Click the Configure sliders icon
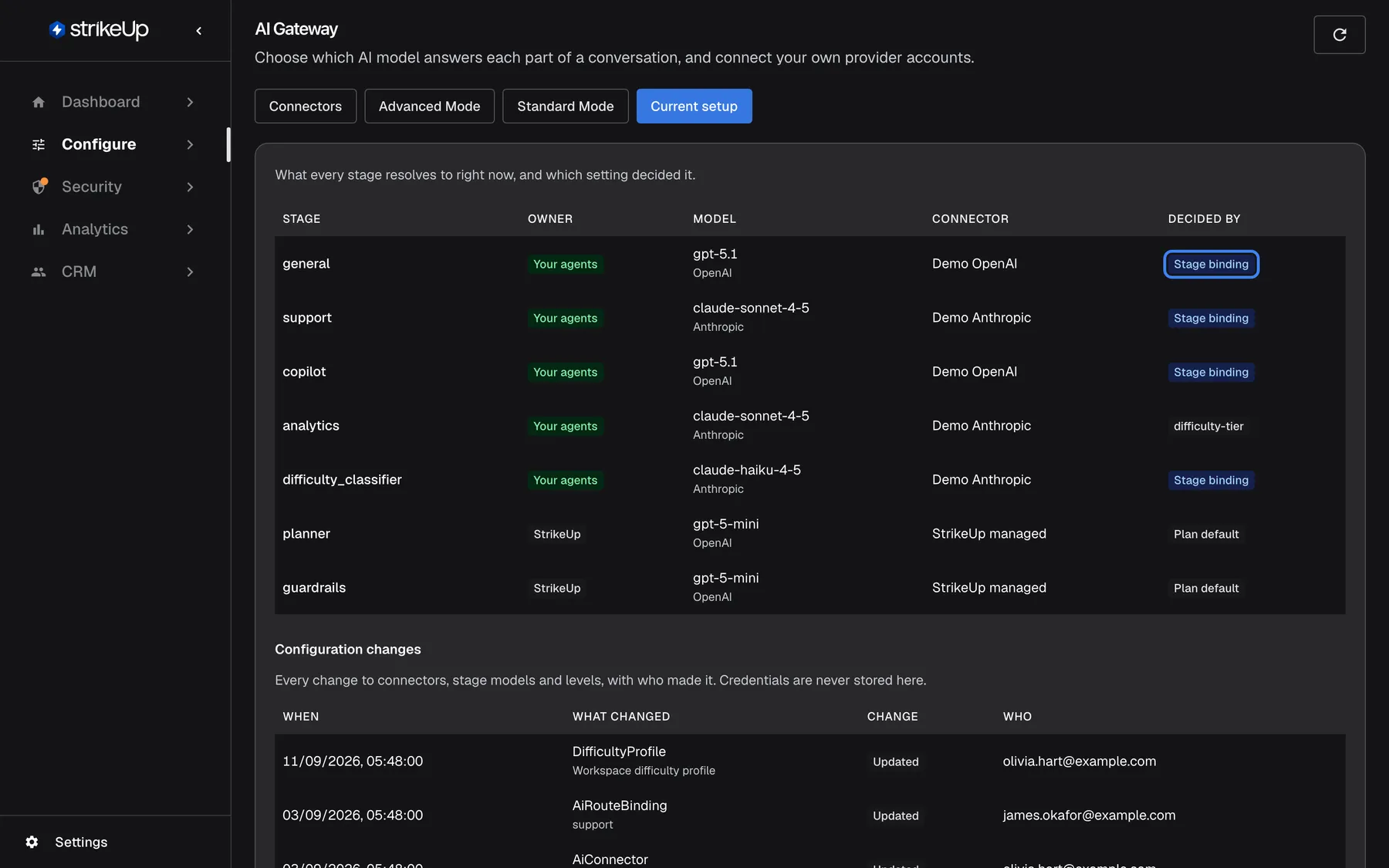The image size is (1389, 868). (x=39, y=144)
